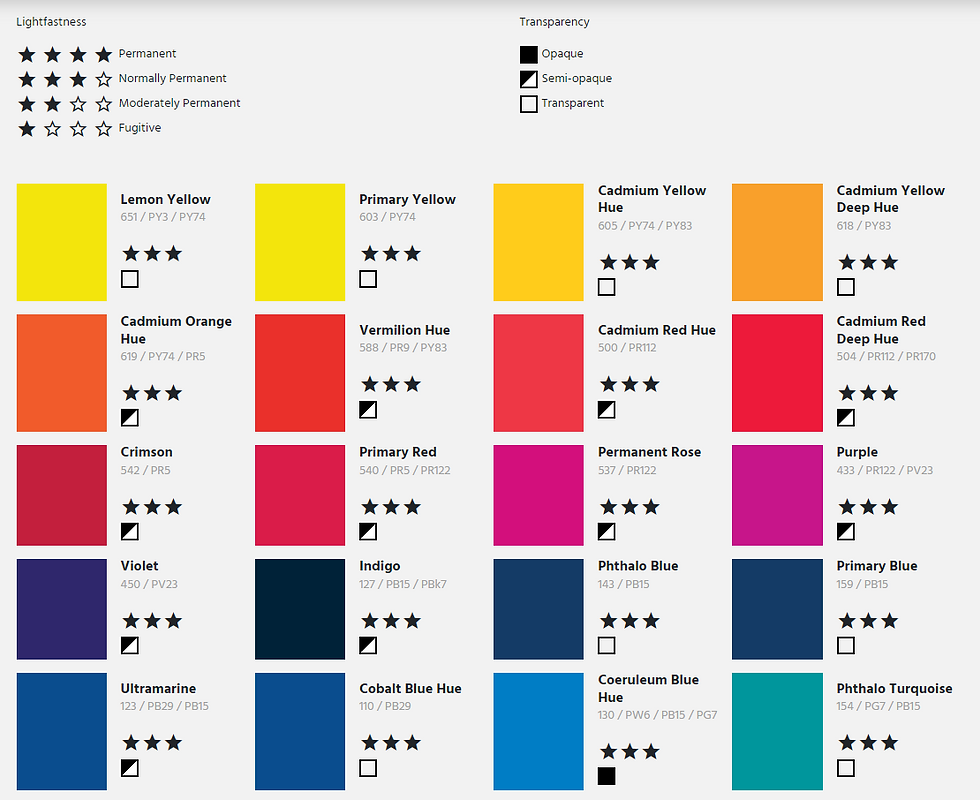Select the Cadmium Orange Hue swatch
The image size is (980, 800).
62,373
